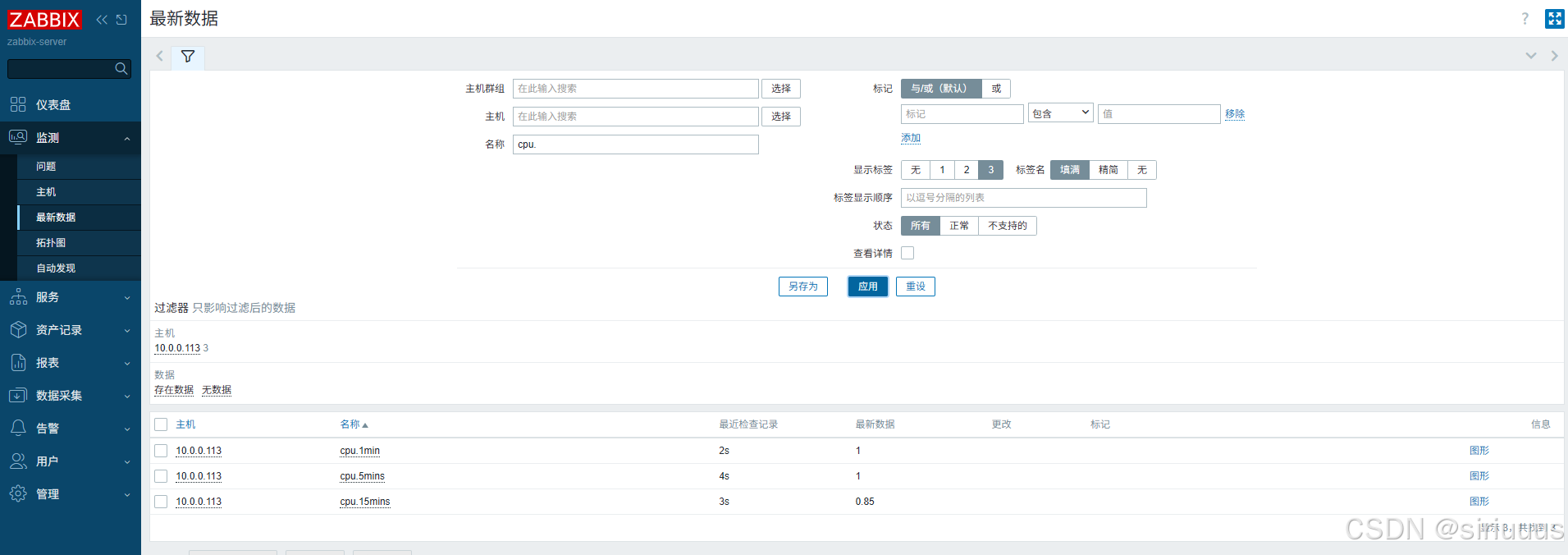Open the help question mark icon

click(1525, 19)
